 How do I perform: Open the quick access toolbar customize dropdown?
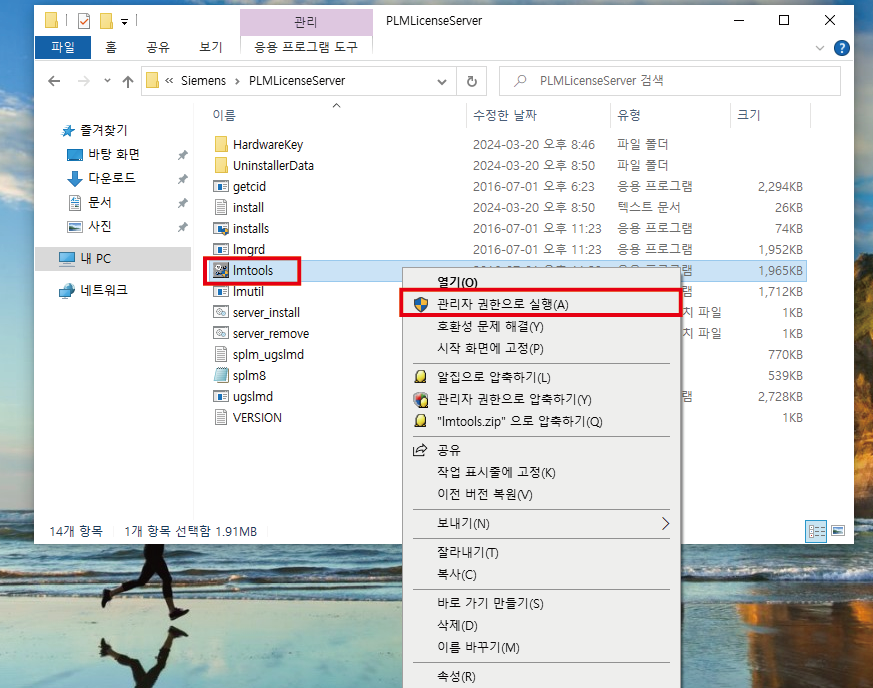click(124, 22)
